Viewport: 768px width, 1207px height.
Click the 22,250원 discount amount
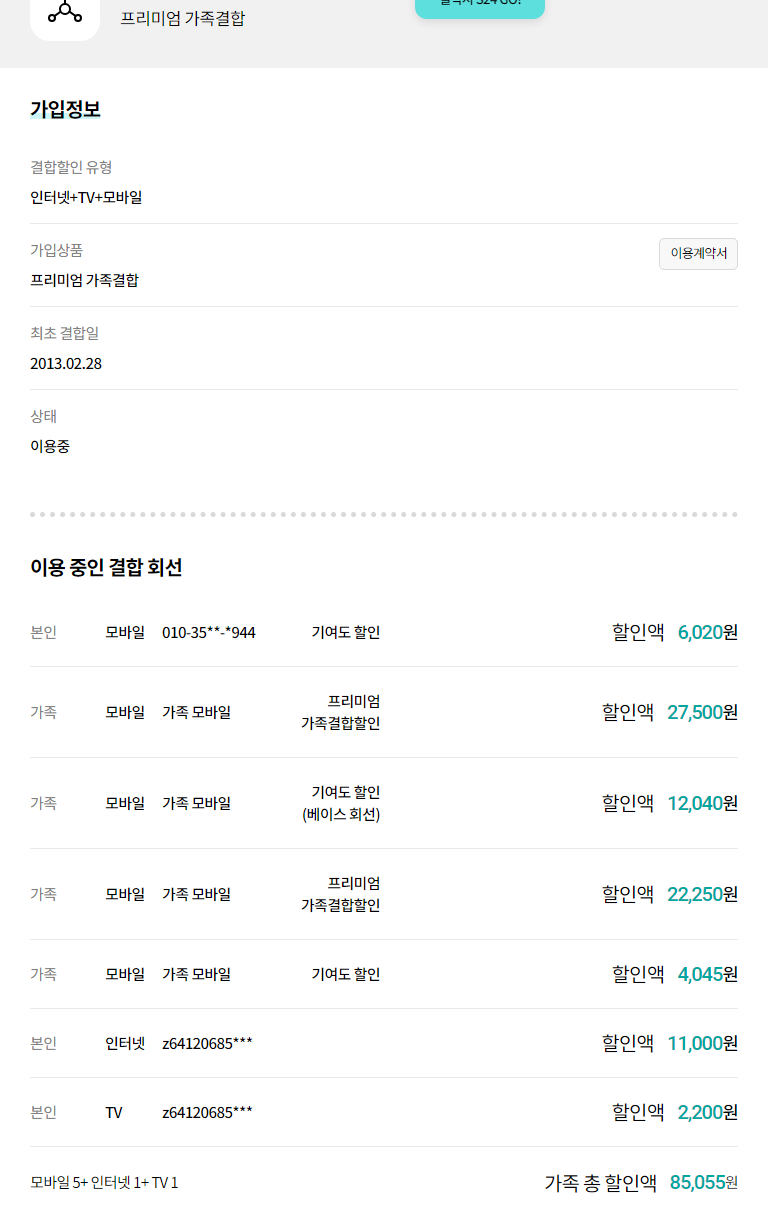[702, 894]
